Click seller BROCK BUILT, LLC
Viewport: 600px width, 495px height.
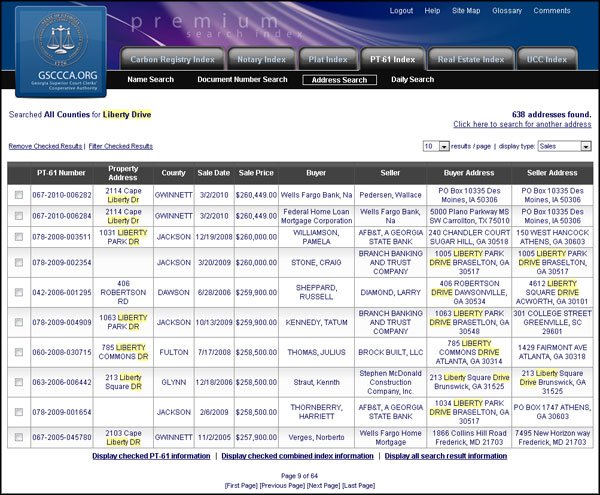tap(390, 352)
